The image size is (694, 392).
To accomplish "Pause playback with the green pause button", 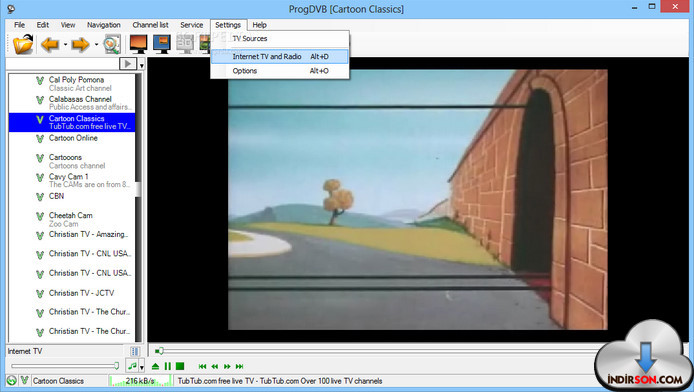I will pyautogui.click(x=168, y=366).
